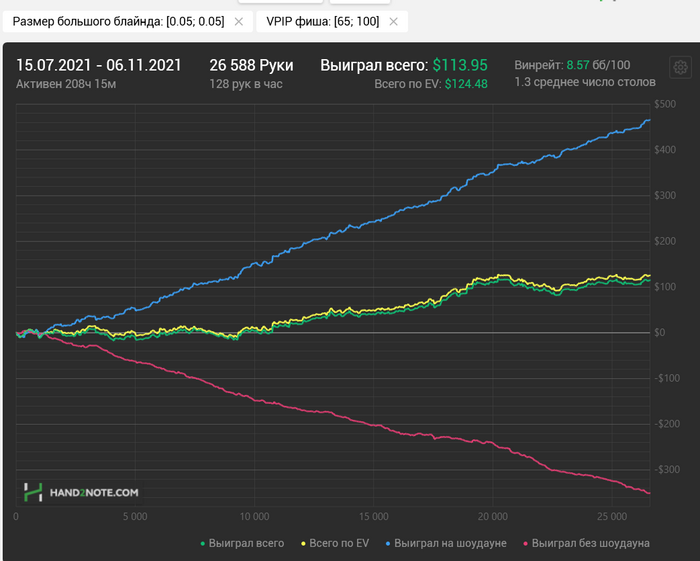This screenshot has width=700, height=561.
Task: Toggle the Выиграл без шоудауна legend series
Action: pyautogui.click(x=586, y=543)
